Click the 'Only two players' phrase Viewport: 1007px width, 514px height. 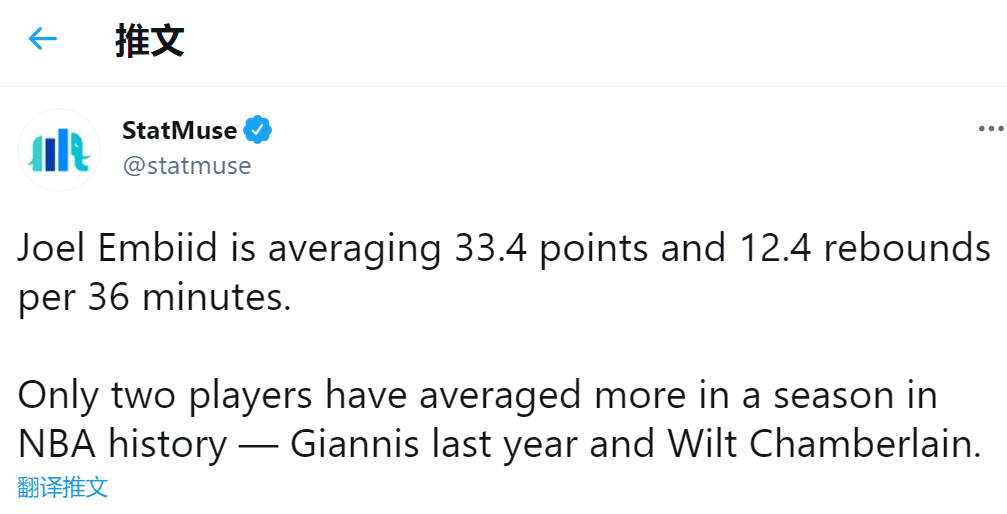tap(164, 396)
